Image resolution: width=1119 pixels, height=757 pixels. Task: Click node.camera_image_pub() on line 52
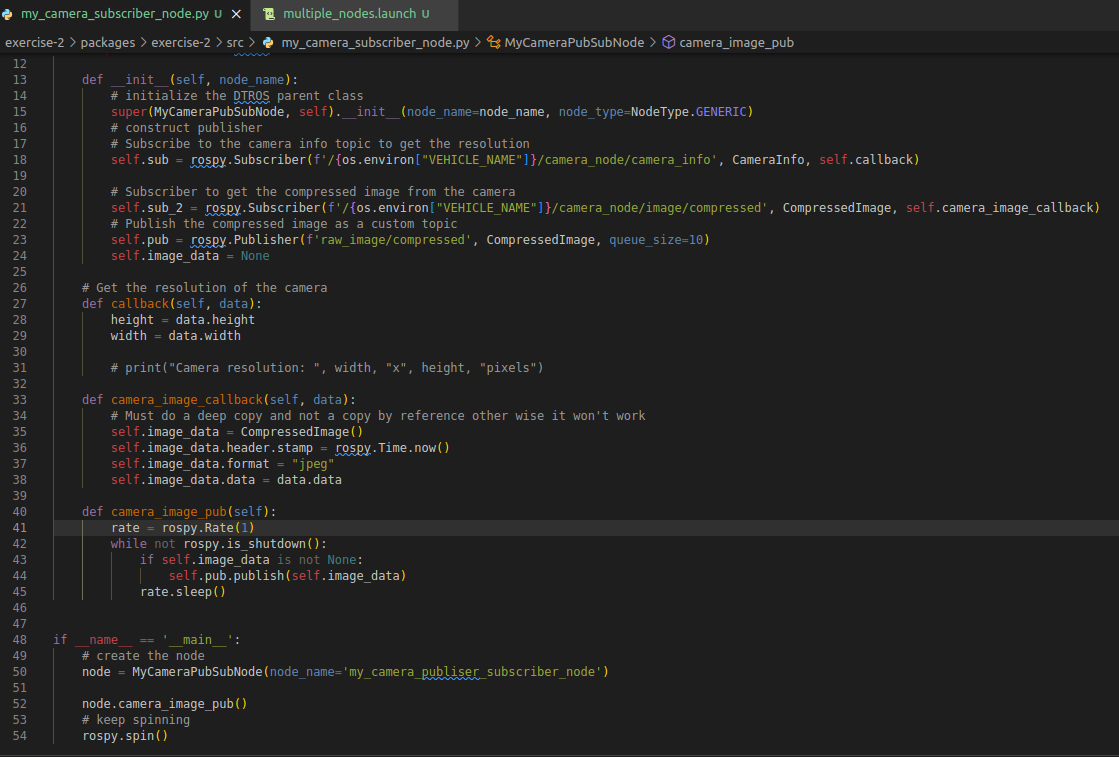[x=164, y=703]
